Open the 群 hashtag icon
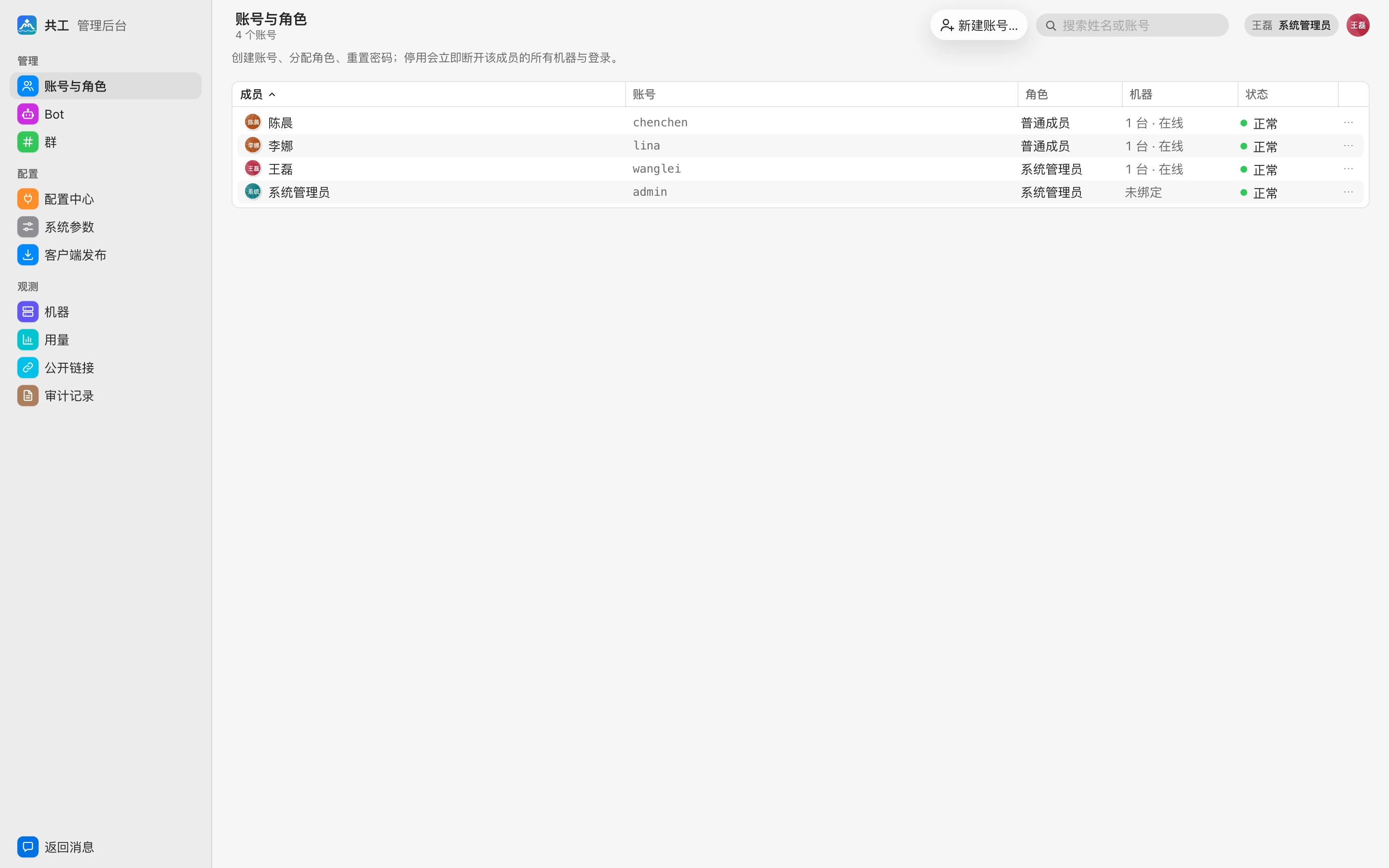 click(27, 142)
